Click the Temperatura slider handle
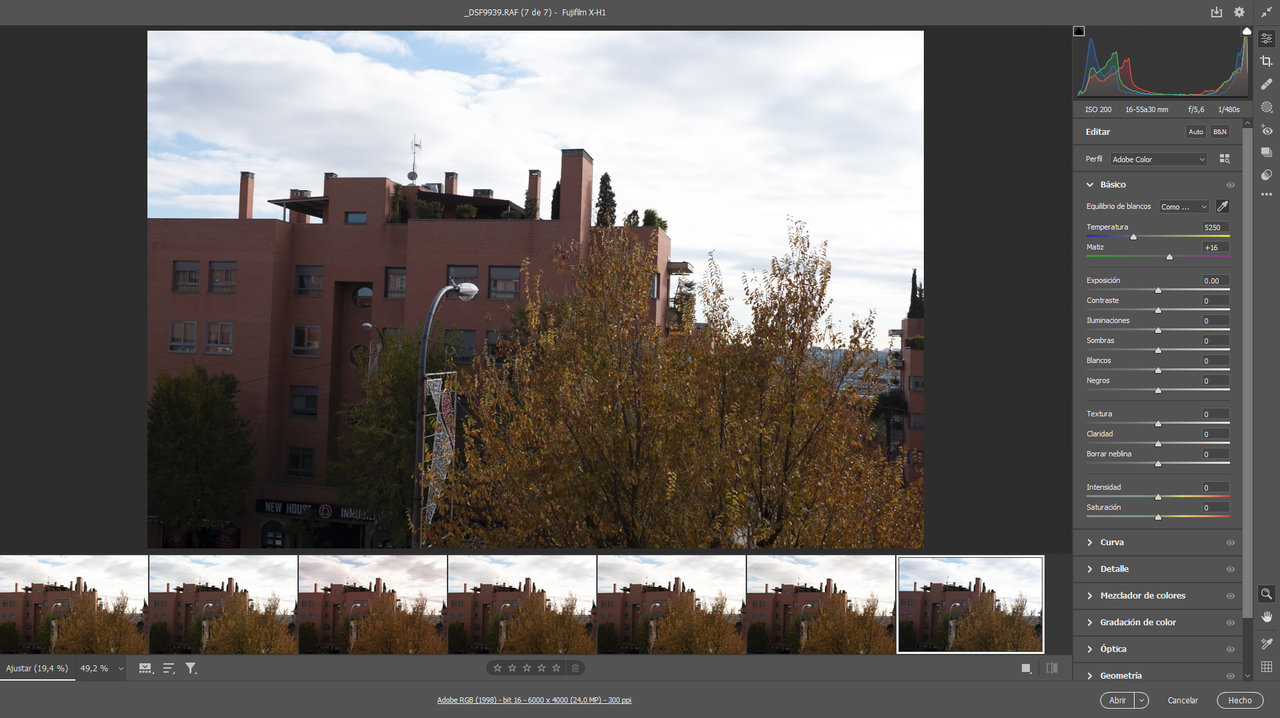The width and height of the screenshot is (1280, 718). (1133, 237)
